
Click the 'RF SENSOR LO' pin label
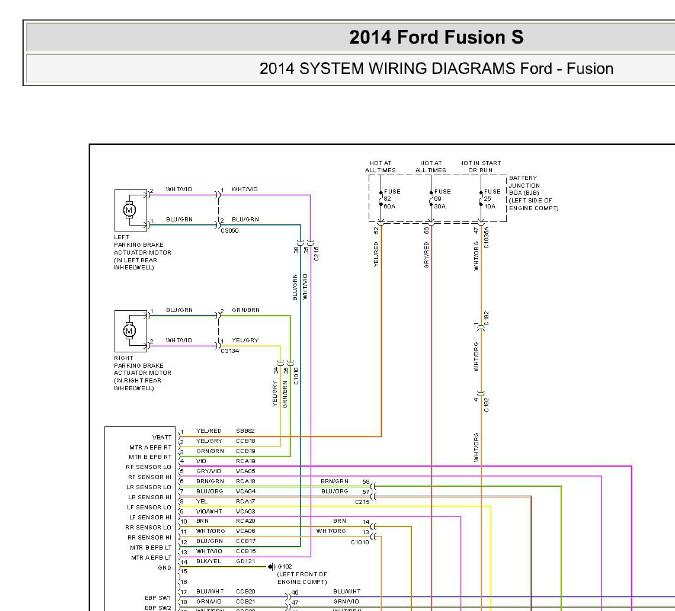point(149,467)
